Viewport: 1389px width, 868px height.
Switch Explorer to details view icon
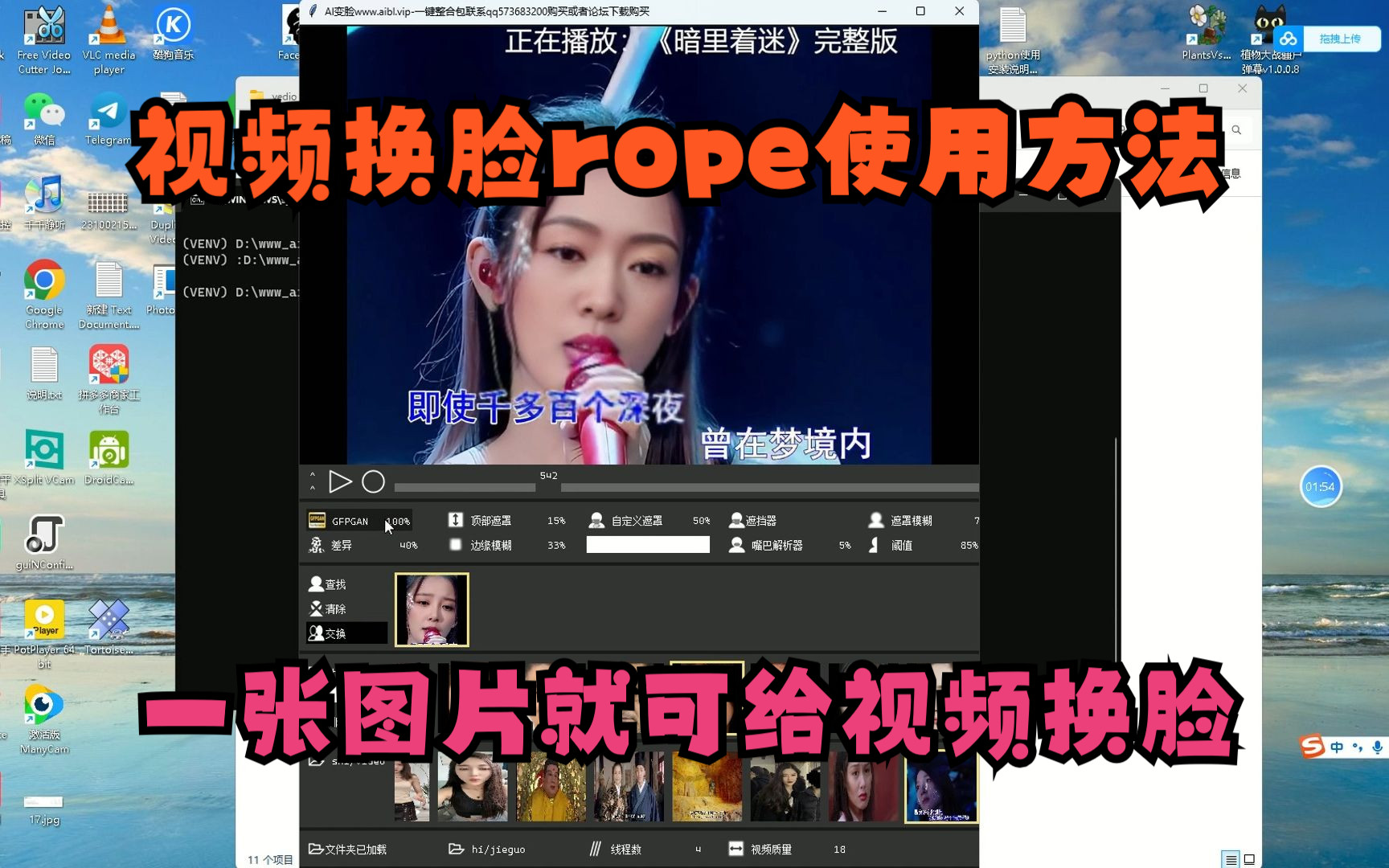click(x=1231, y=859)
